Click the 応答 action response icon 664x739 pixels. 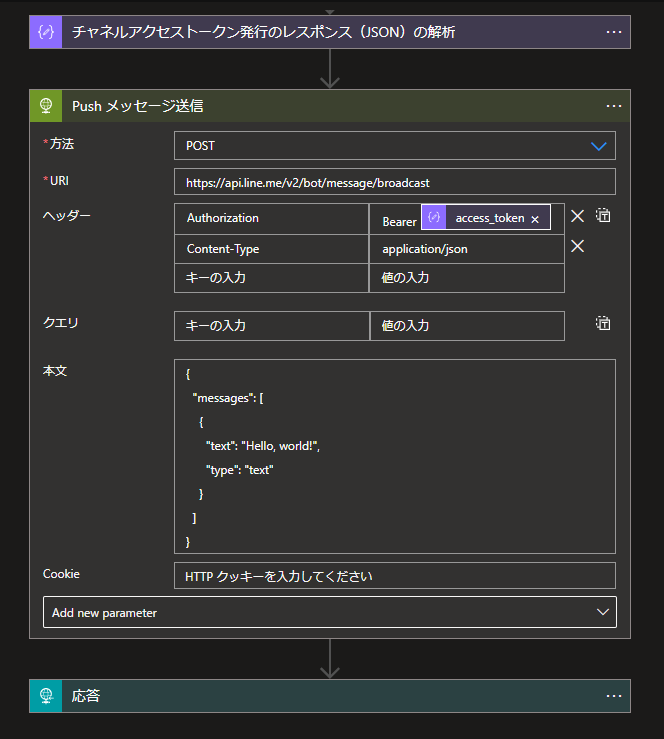(x=46, y=696)
